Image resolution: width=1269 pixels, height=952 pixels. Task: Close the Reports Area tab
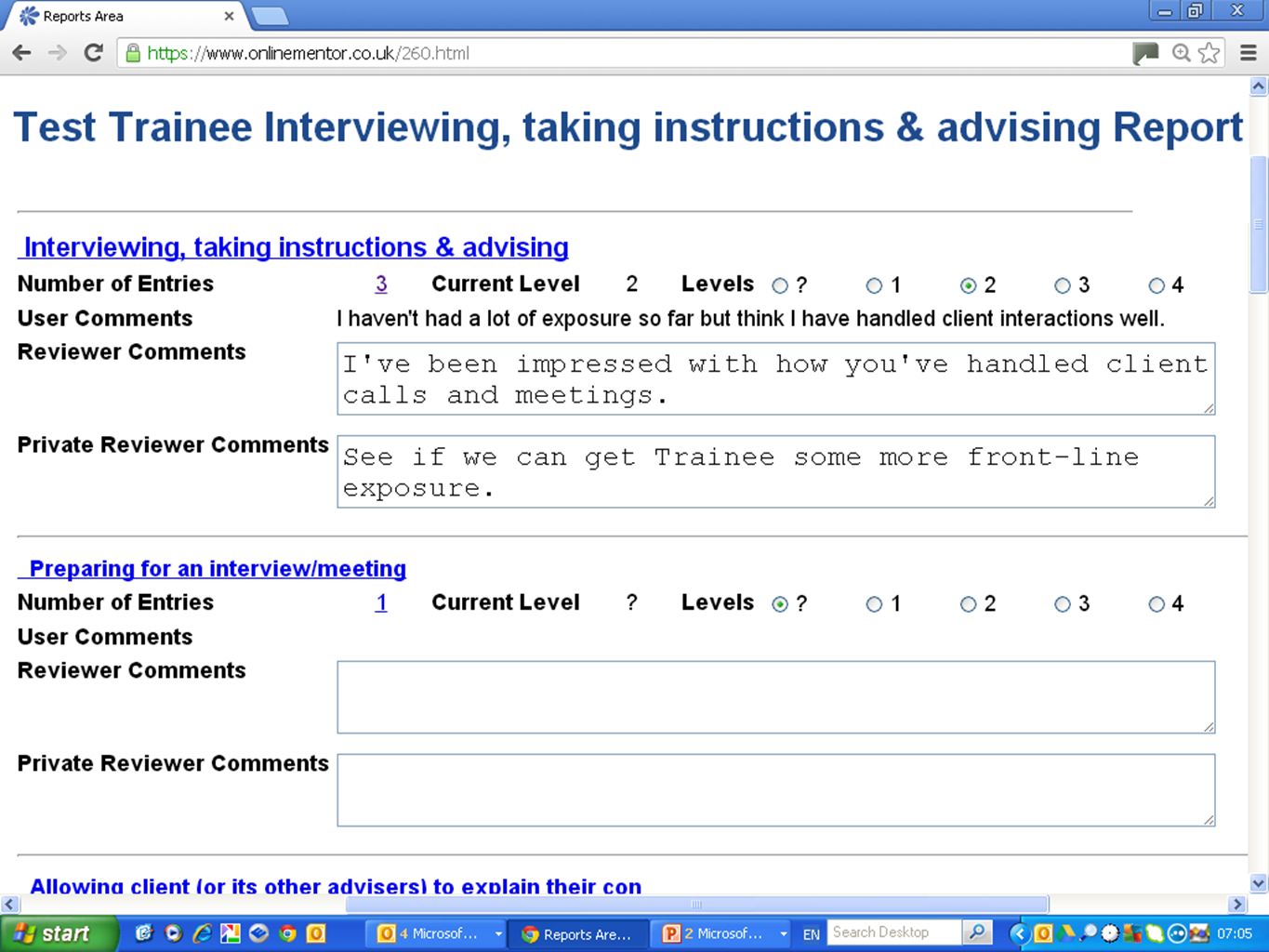[x=229, y=16]
